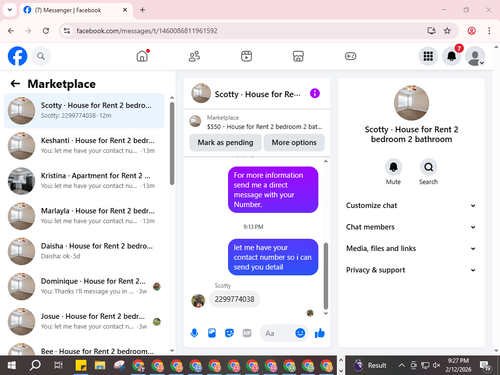Search in conversation with the Search icon
Viewport: 500px width, 375px height.
tap(428, 167)
